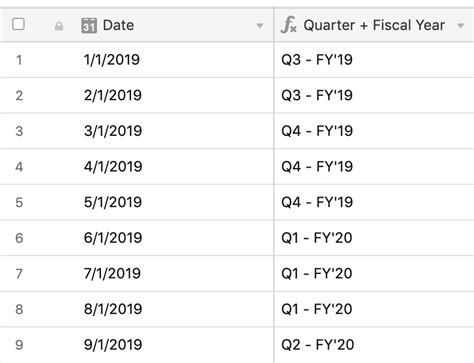The height and width of the screenshot is (363, 474).
Task: Select the Q3 - FY'19 cell in row 2
Action: tap(374, 95)
